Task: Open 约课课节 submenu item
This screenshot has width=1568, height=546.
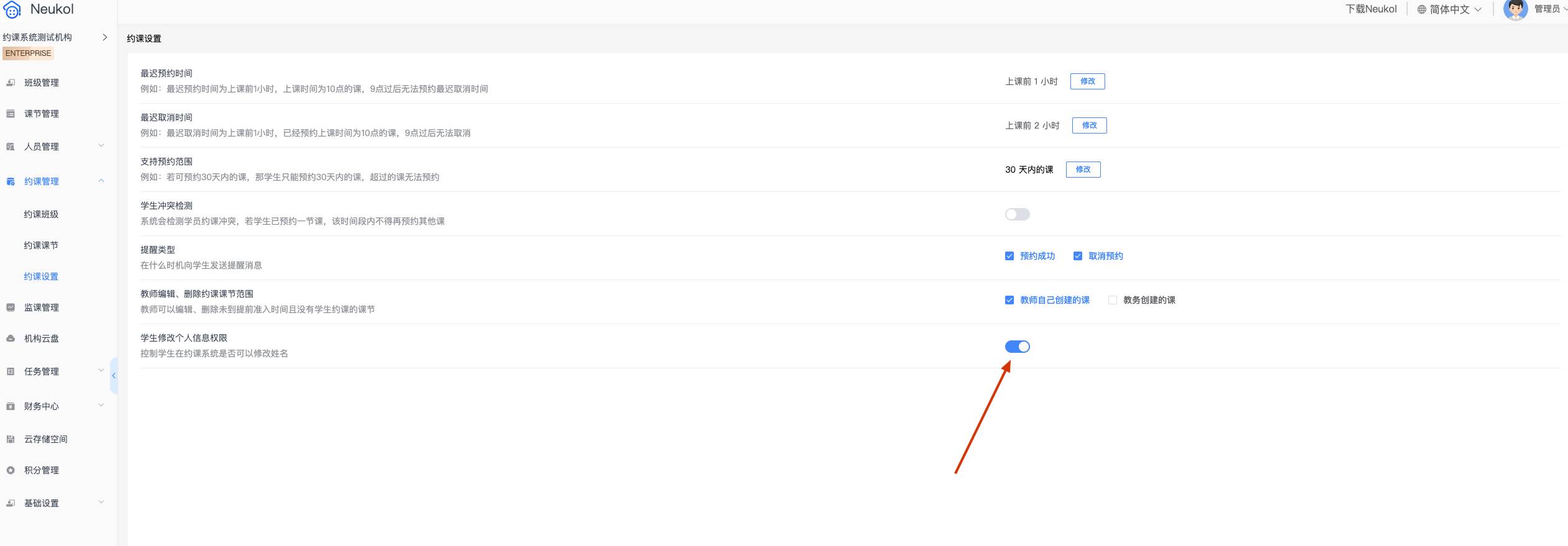Action: [x=41, y=245]
